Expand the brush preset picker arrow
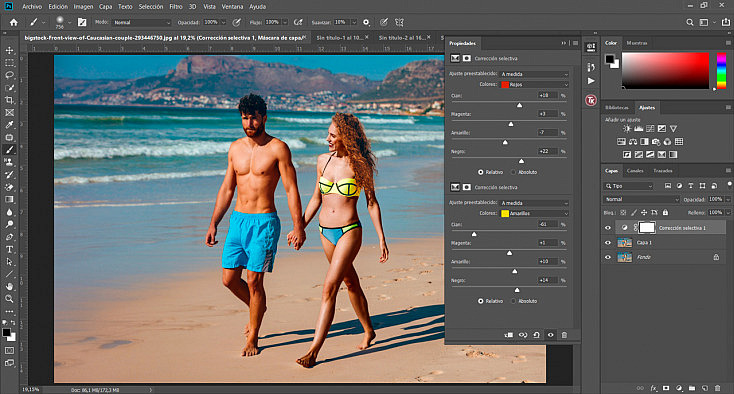This screenshot has width=734, height=394. [x=69, y=22]
